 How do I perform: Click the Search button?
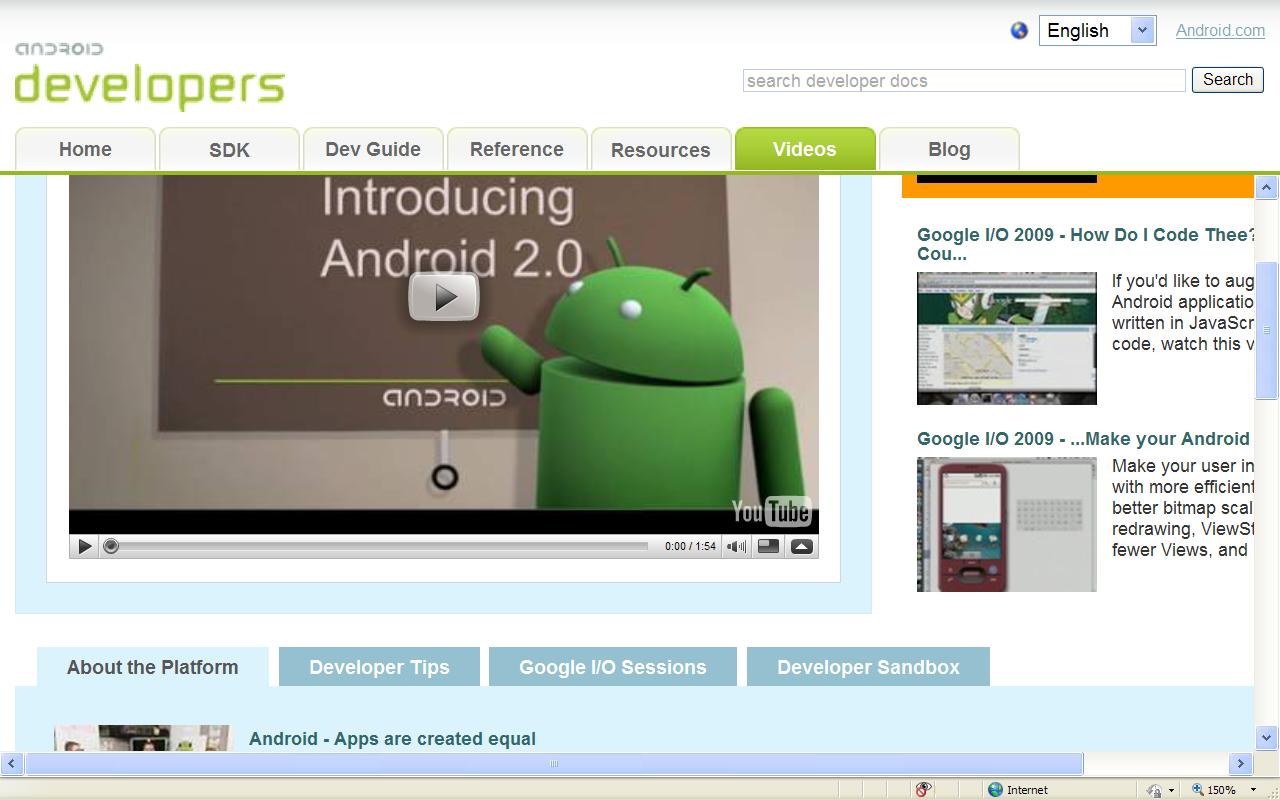1227,80
